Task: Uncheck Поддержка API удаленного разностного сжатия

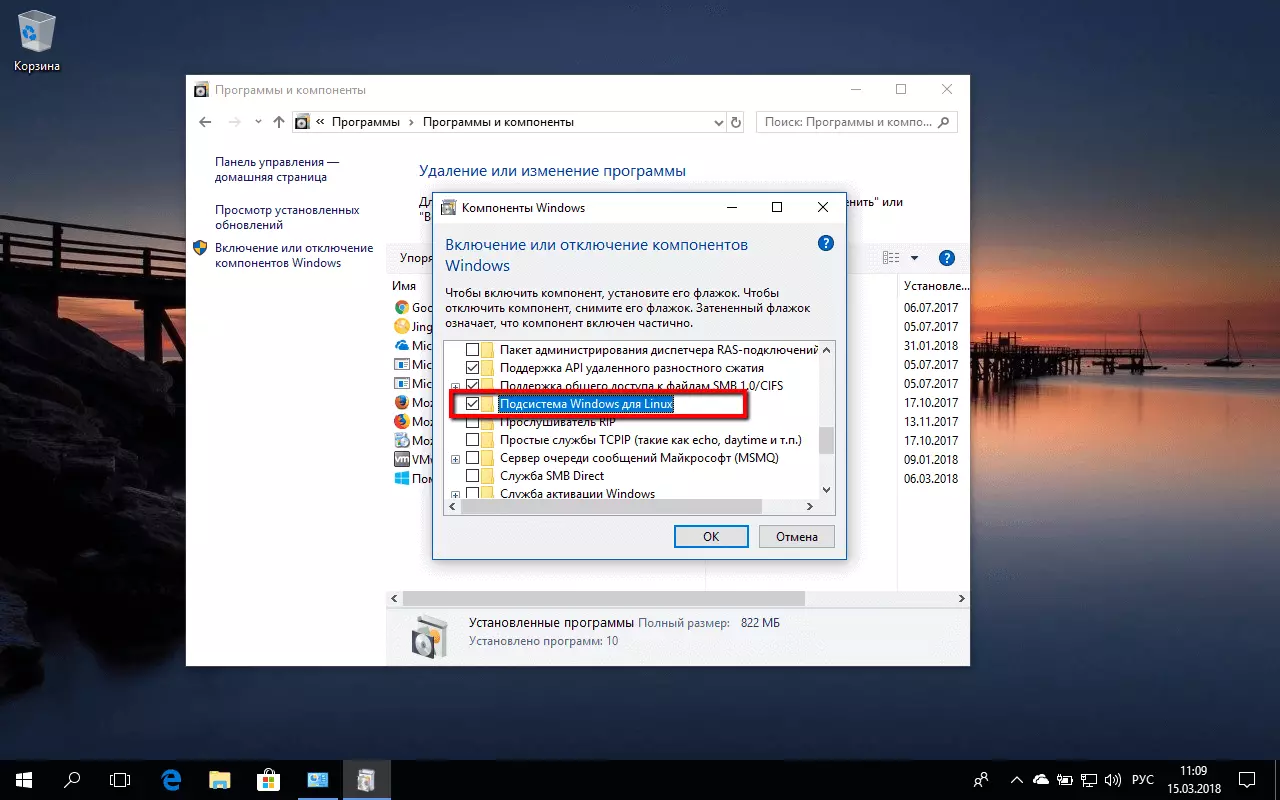Action: (x=473, y=368)
